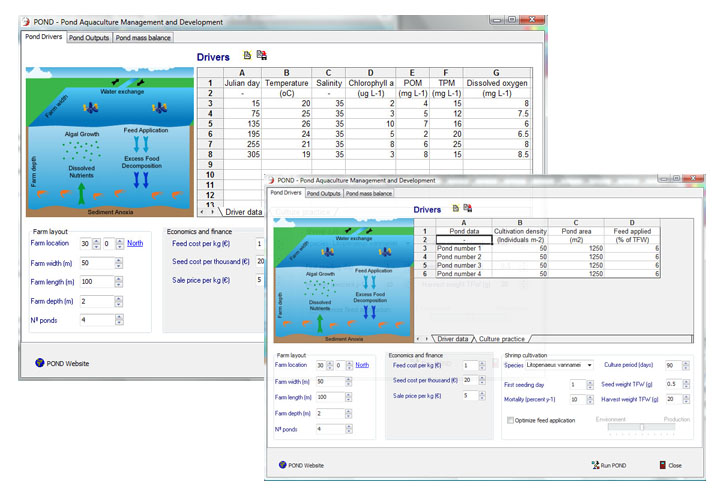The height and width of the screenshot is (500, 720).
Task: Click the POND app icon in front window title bar
Action: coord(271,180)
